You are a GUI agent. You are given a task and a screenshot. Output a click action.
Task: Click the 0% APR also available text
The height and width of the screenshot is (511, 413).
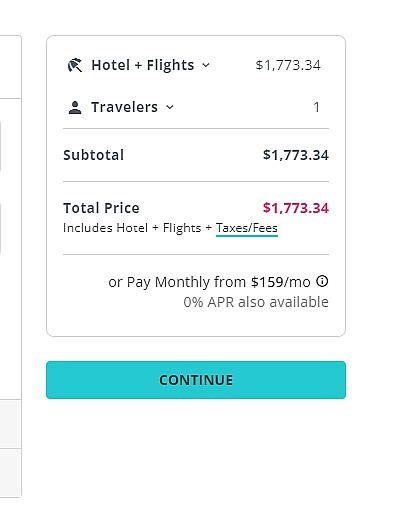256,302
